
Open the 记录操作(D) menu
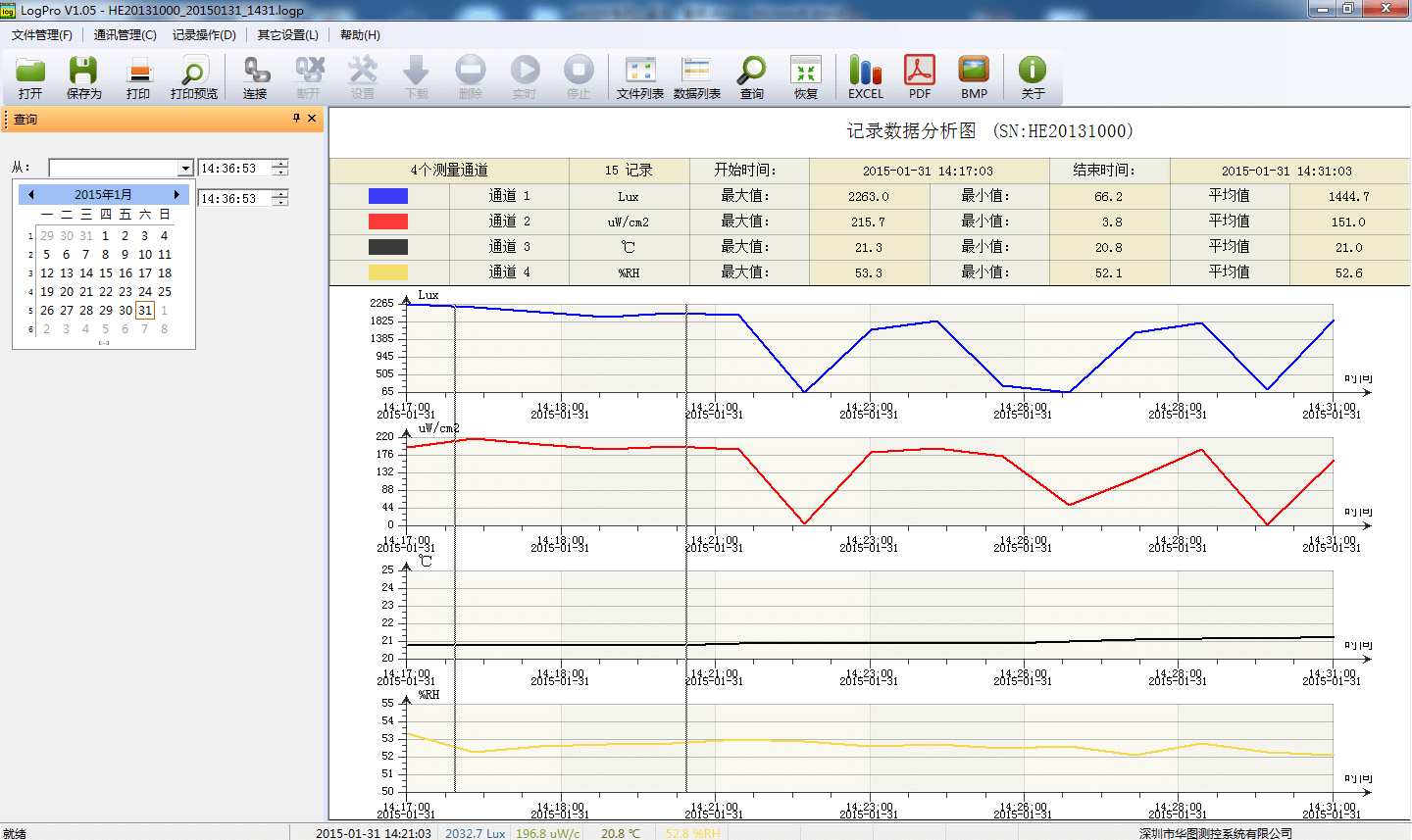pos(204,35)
